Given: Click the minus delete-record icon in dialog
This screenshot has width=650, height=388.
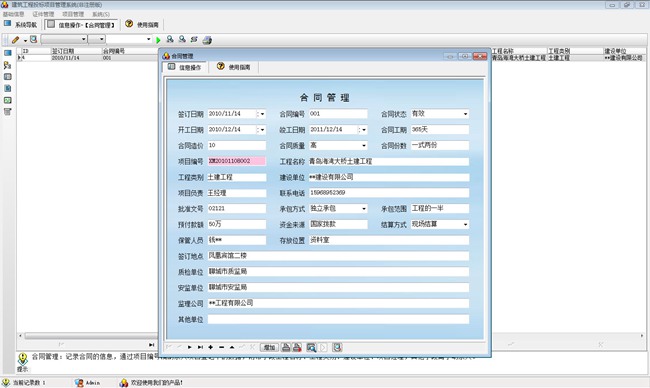Looking at the screenshot, I should tap(221, 347).
